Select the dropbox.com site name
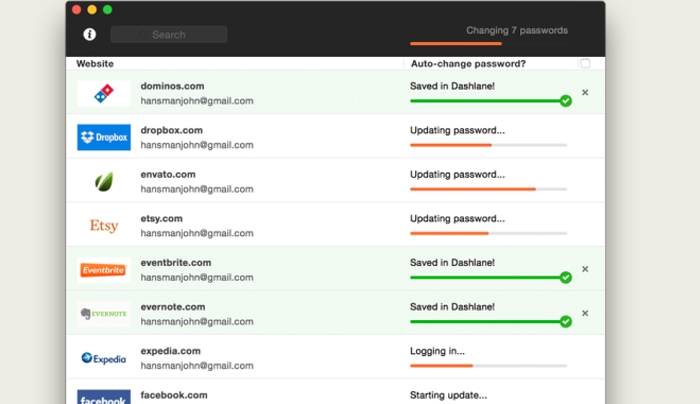This screenshot has width=700, height=404. point(171,130)
